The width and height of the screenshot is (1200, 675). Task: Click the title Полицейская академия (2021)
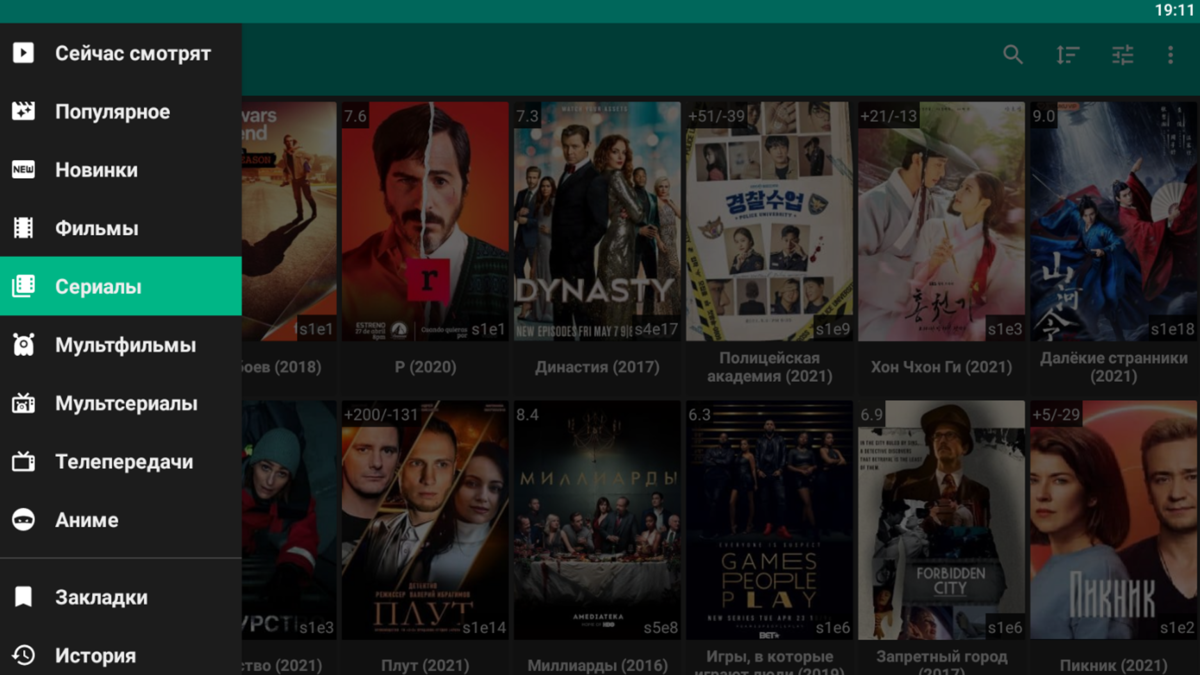769,367
